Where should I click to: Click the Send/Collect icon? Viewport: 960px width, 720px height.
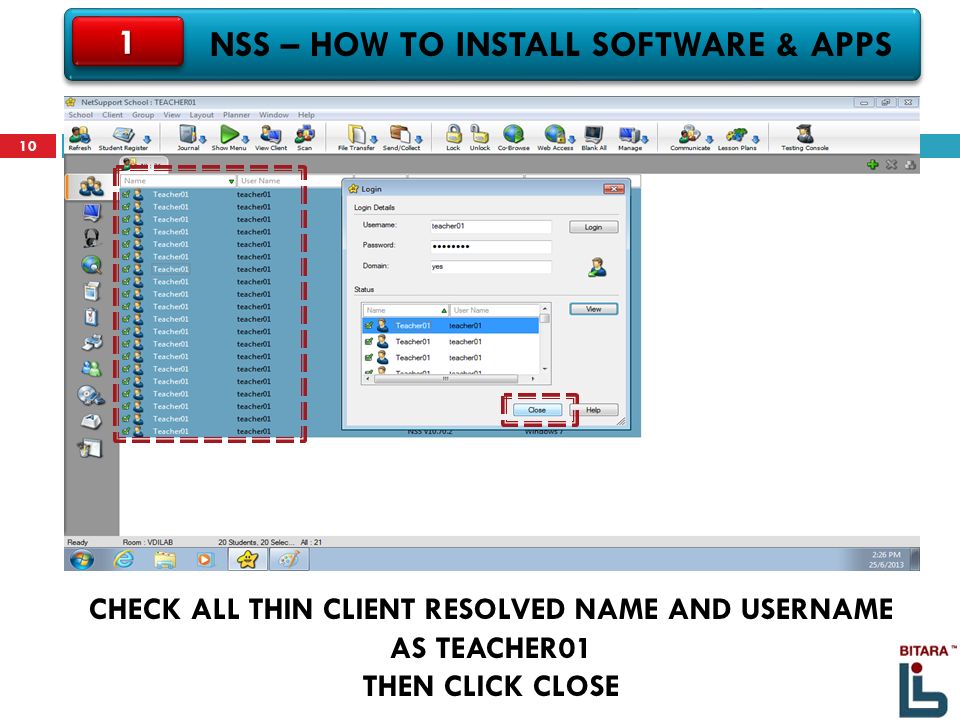point(401,138)
